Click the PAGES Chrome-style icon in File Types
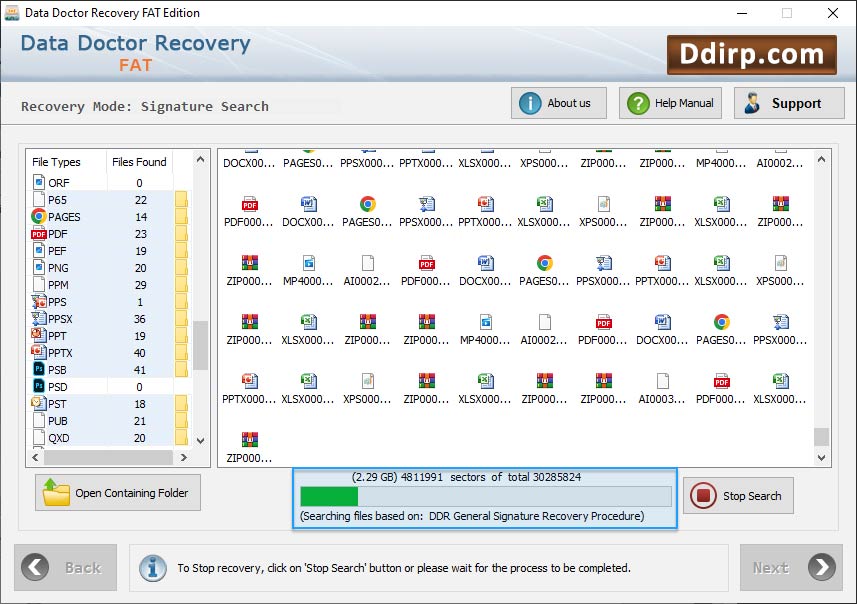 coord(39,216)
